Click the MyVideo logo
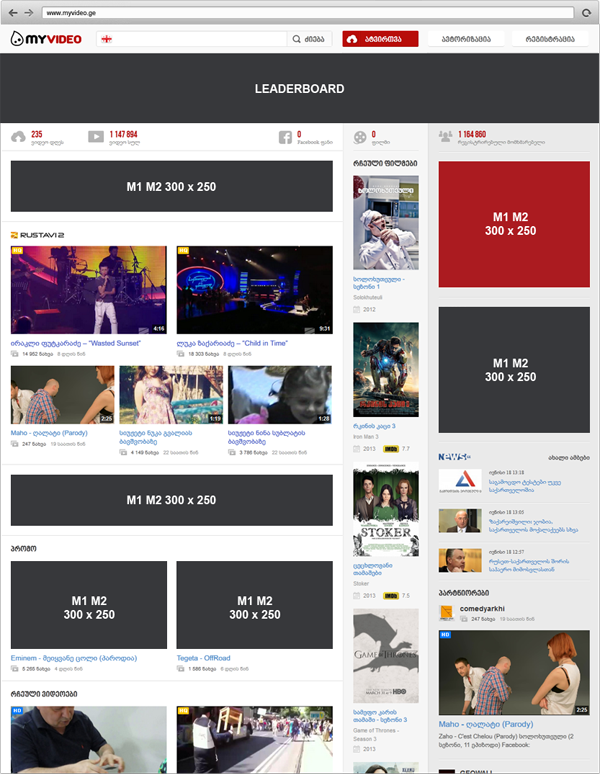Viewport: 600px width, 775px height. pyautogui.click(x=44, y=39)
